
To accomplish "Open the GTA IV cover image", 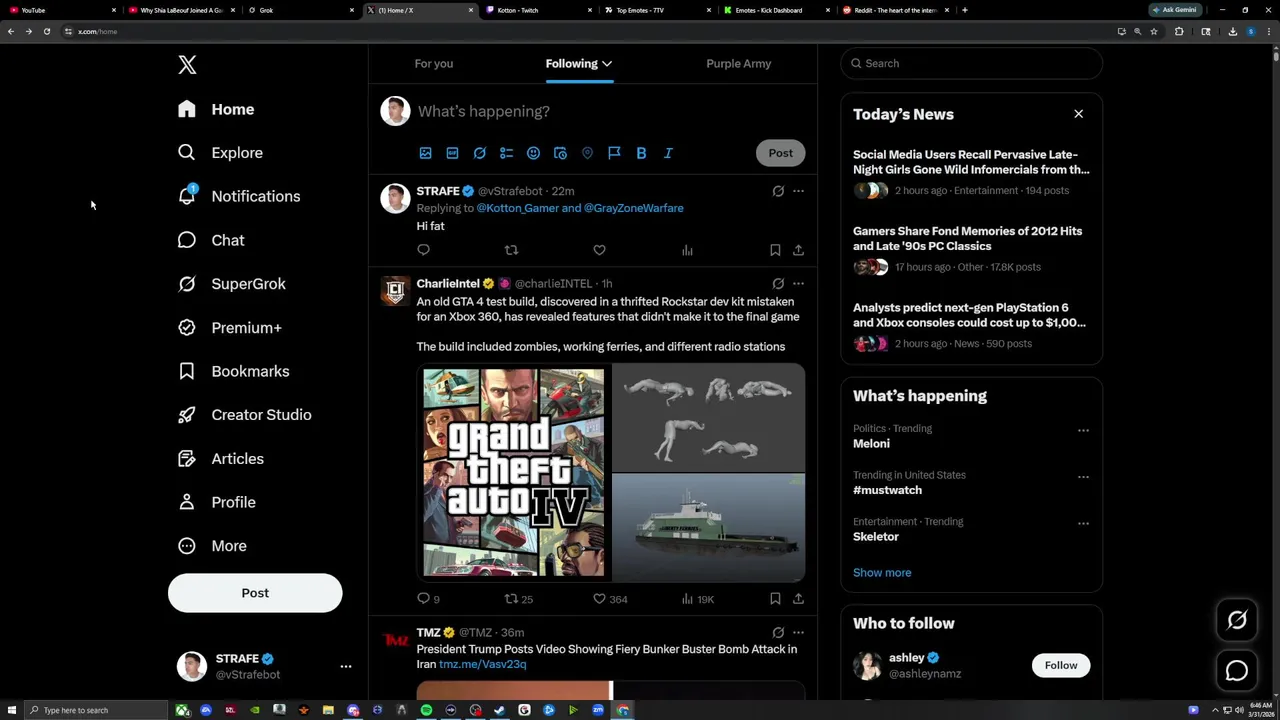I will (513, 473).
